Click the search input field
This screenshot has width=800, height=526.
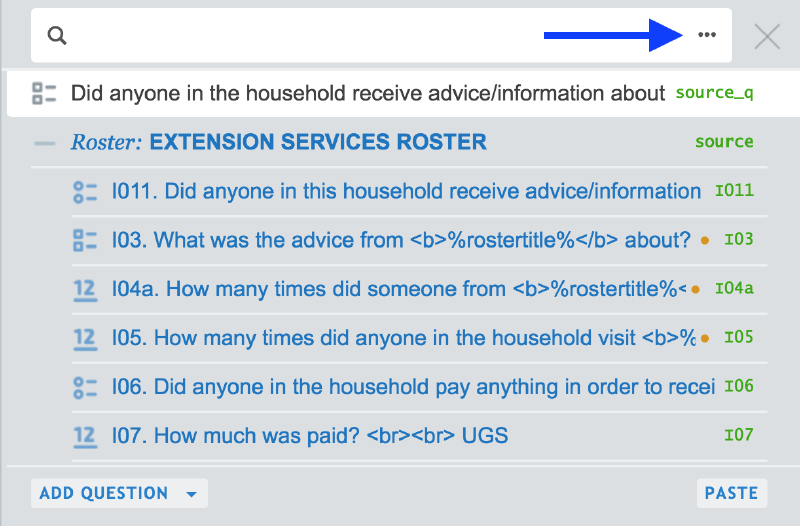(x=300, y=37)
